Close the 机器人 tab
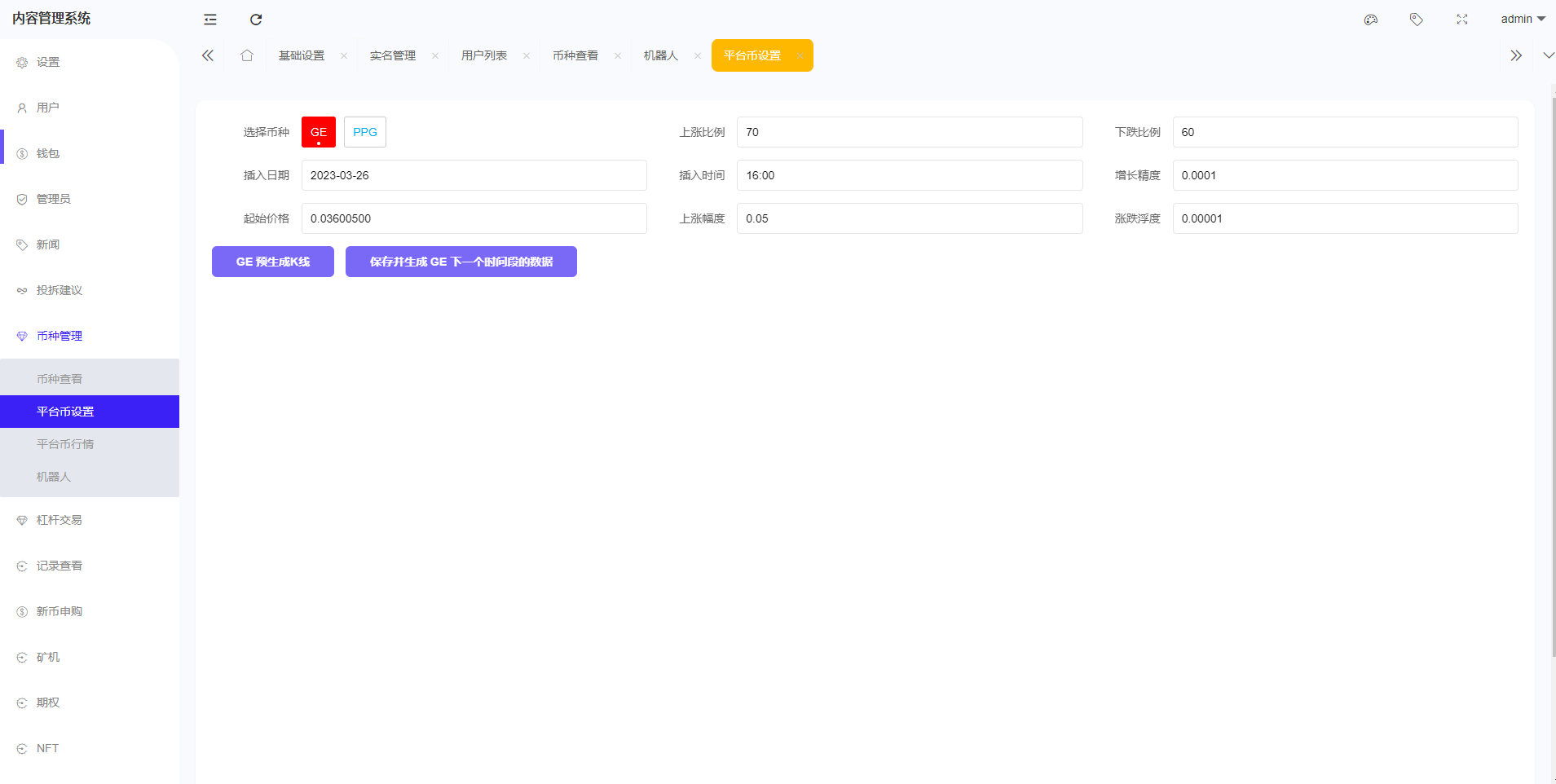 click(x=698, y=56)
